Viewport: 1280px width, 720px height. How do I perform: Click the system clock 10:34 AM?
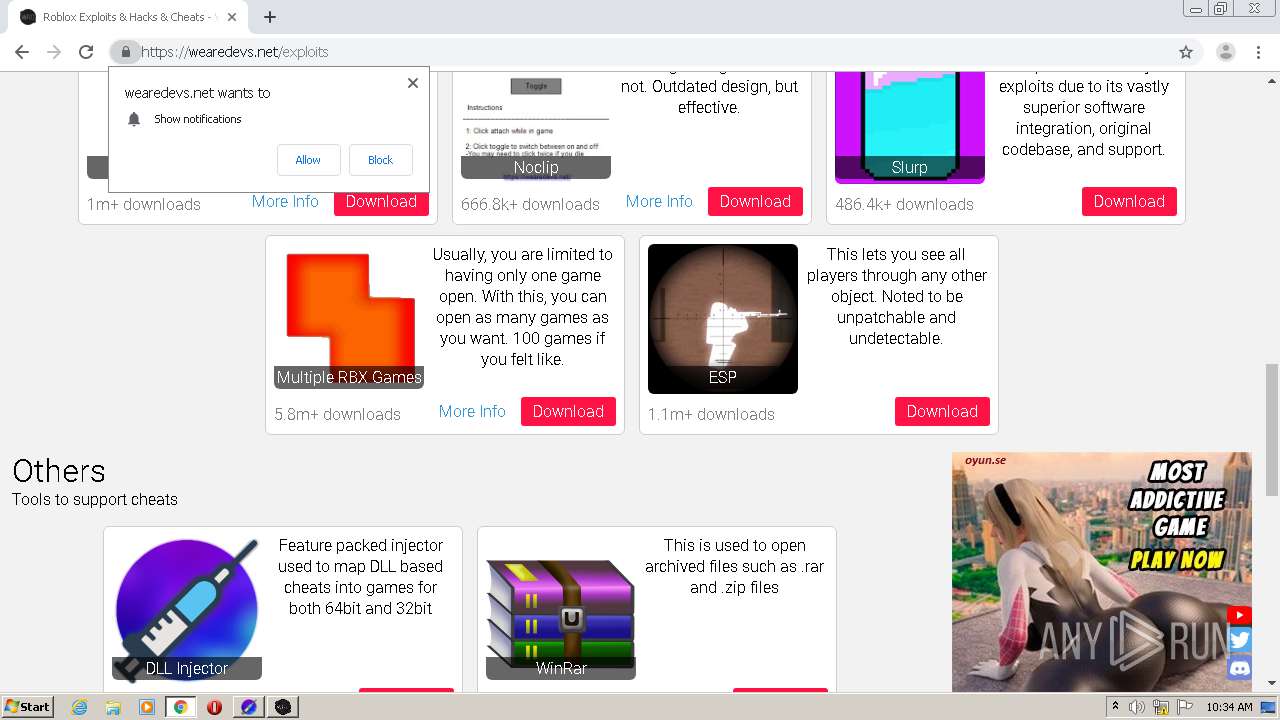1229,707
